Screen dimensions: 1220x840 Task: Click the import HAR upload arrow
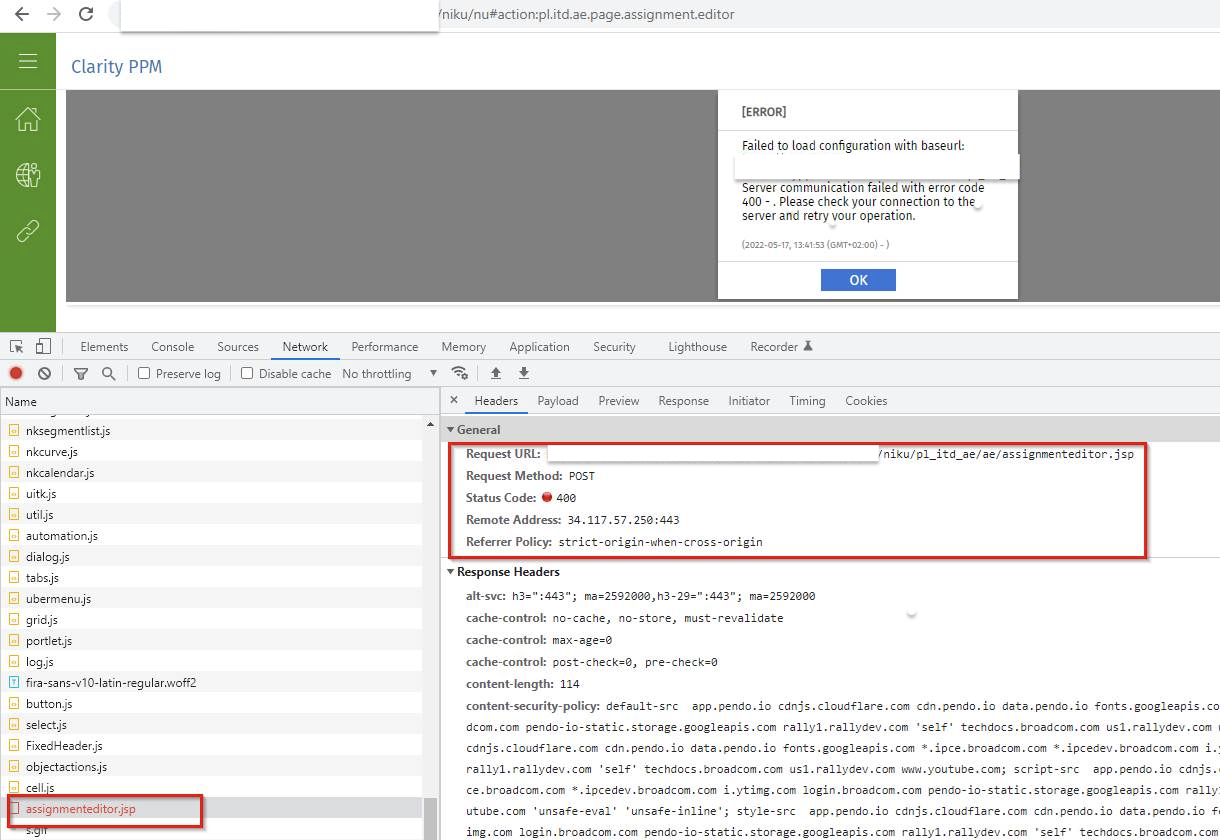495,373
